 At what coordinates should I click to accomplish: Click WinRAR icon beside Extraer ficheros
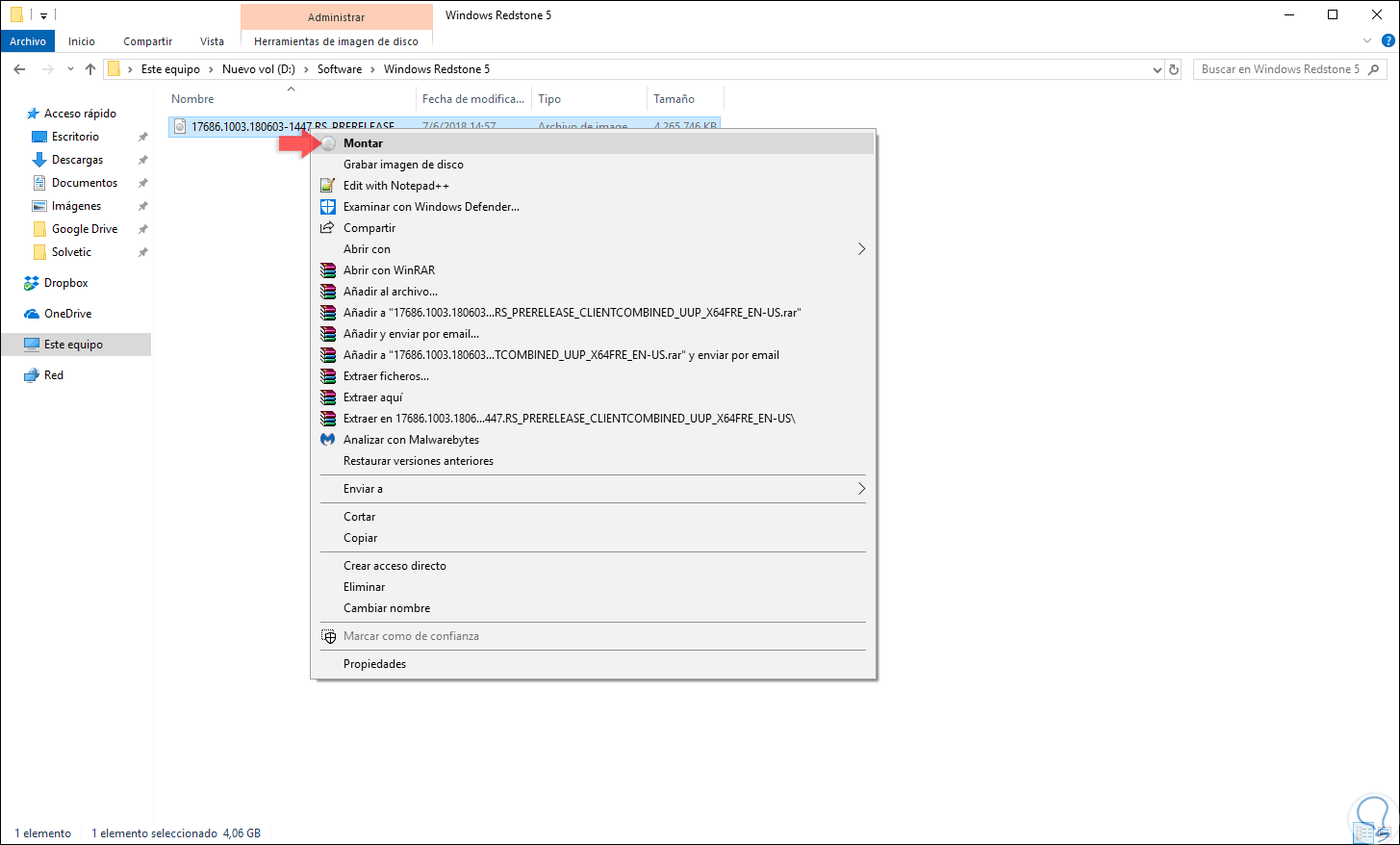click(x=328, y=376)
